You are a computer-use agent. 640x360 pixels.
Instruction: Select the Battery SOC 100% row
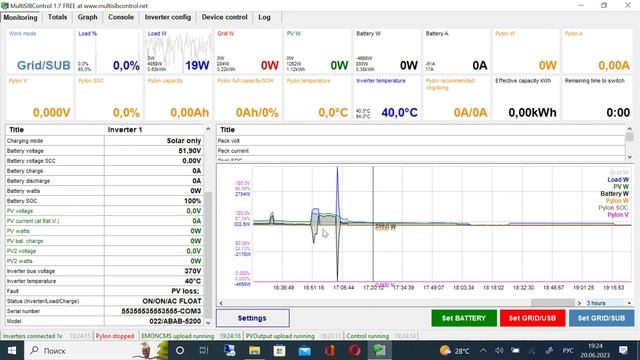[104, 201]
